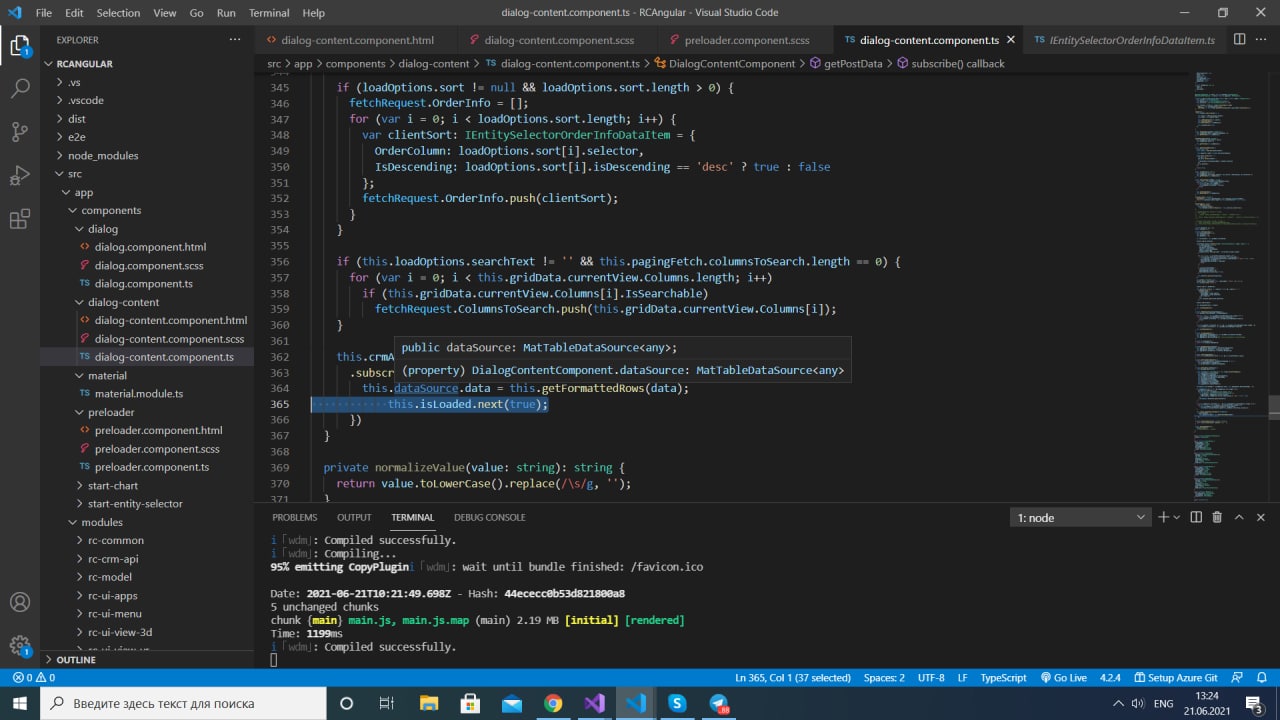The height and width of the screenshot is (720, 1280).
Task: Switch to the DEBUG CONSOLE panel tab
Action: pyautogui.click(x=489, y=517)
